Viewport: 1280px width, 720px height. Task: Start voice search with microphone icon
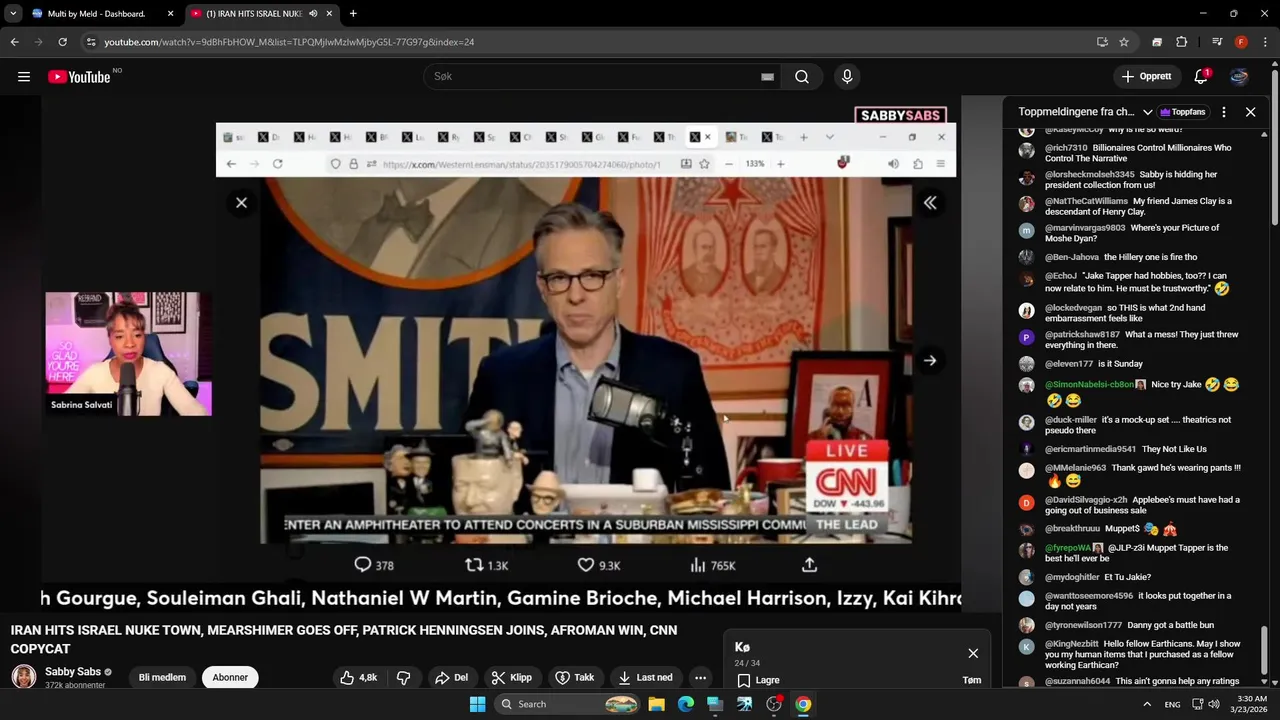pyautogui.click(x=847, y=77)
